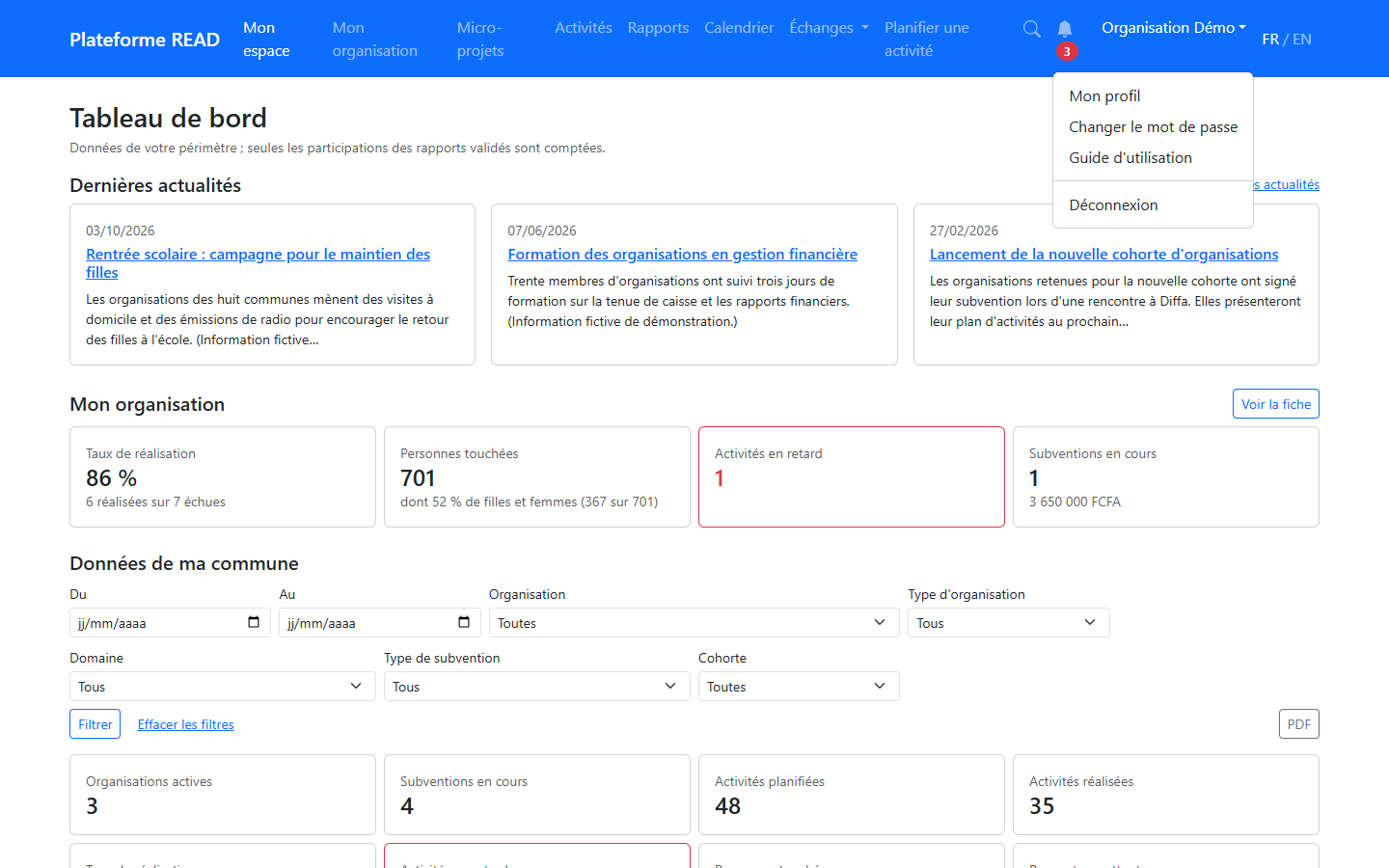Click the Au date input field
1389x868 pixels.
coord(380,623)
